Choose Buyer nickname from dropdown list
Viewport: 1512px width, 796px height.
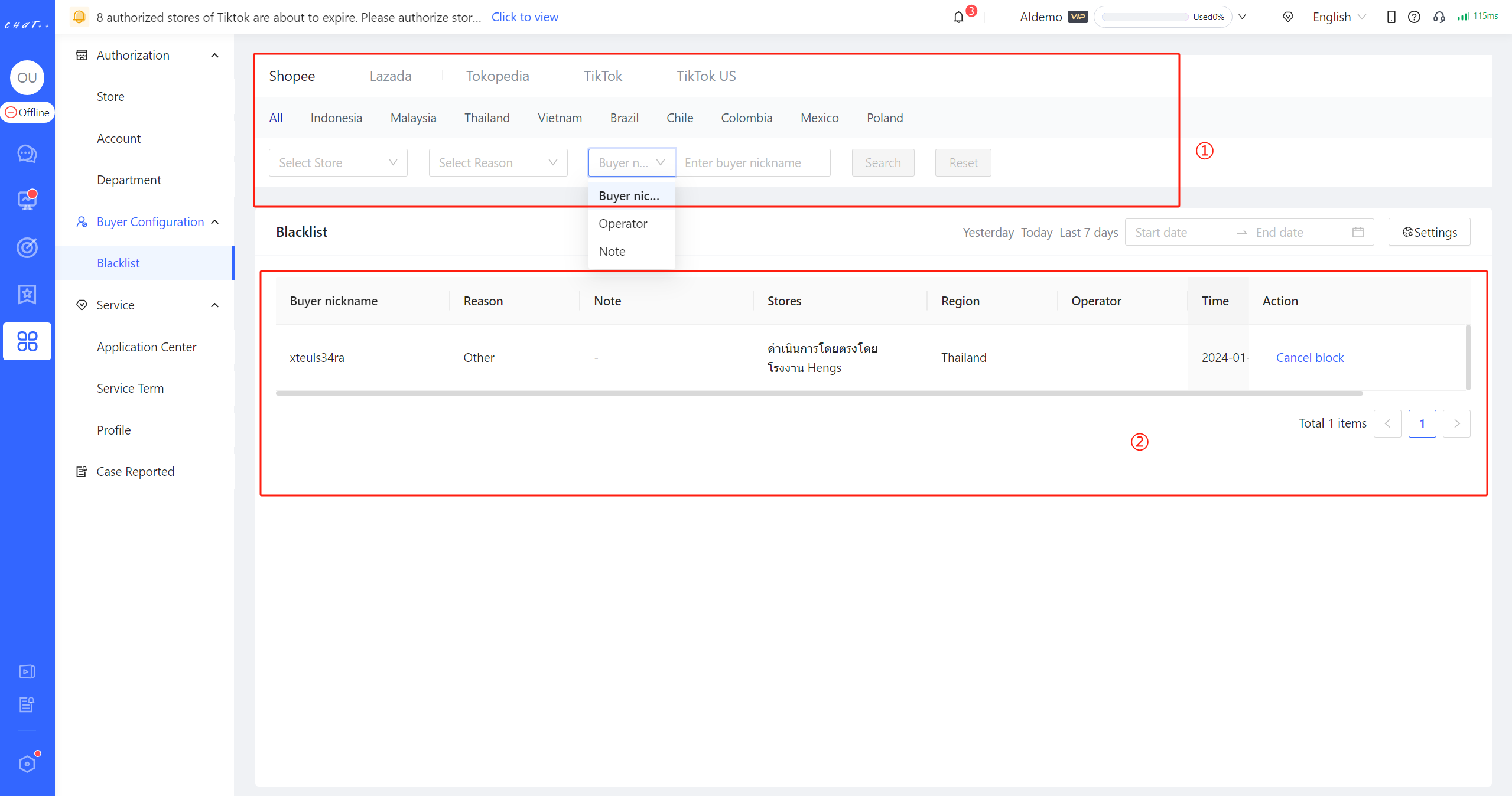(x=632, y=195)
